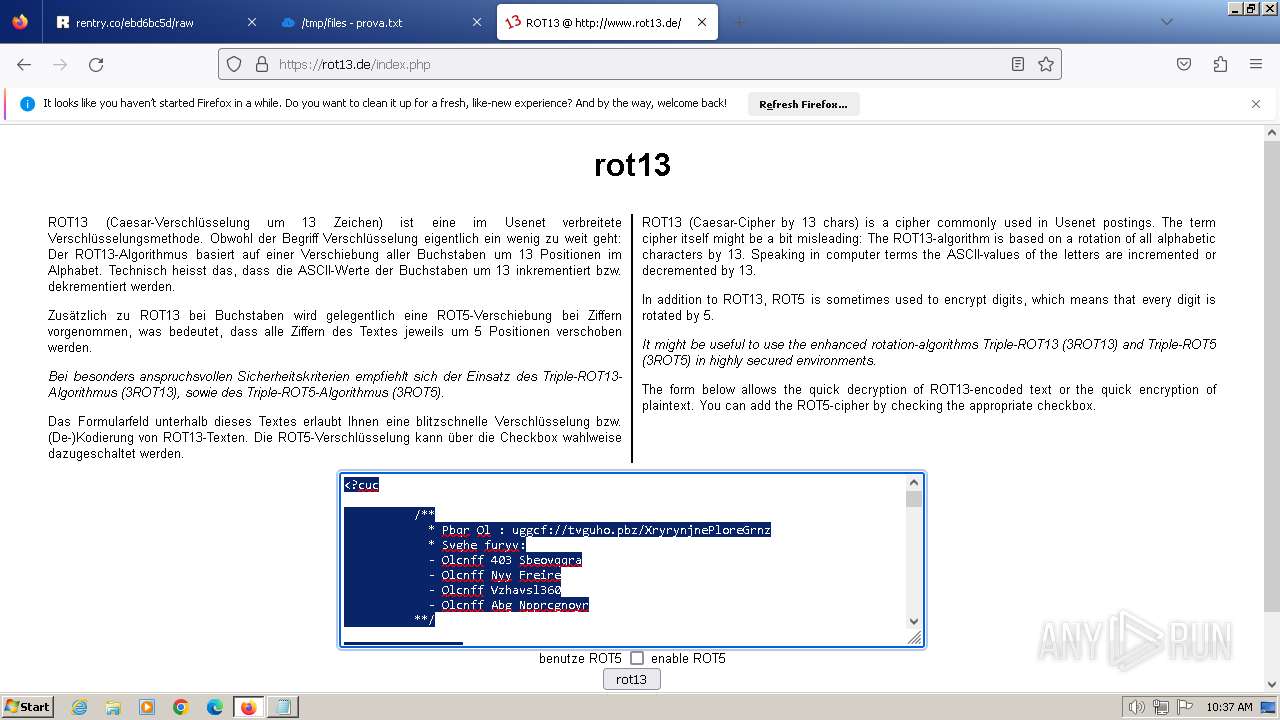This screenshot has width=1280, height=720.
Task: Close the ROT13 tab
Action: point(702,22)
